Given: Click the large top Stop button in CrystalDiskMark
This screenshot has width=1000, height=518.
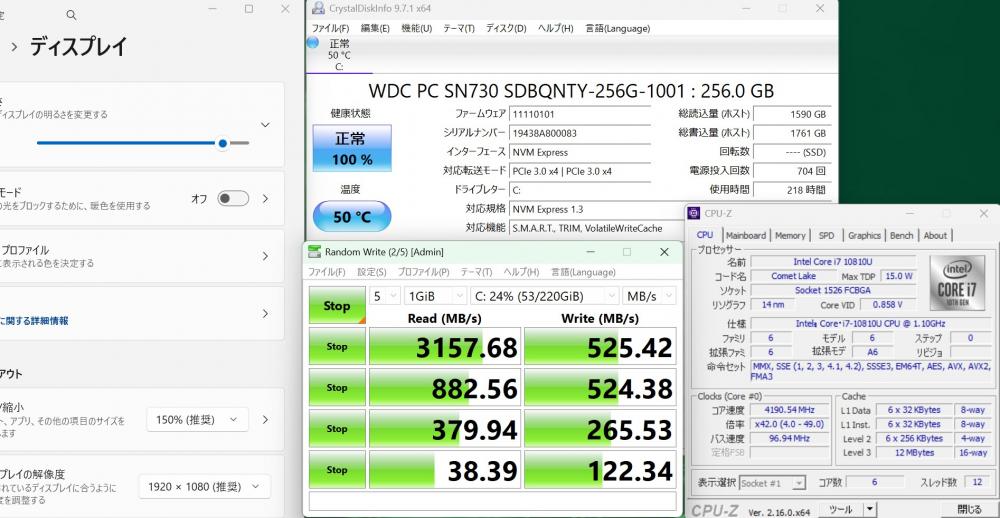Looking at the screenshot, I should click(x=337, y=306).
